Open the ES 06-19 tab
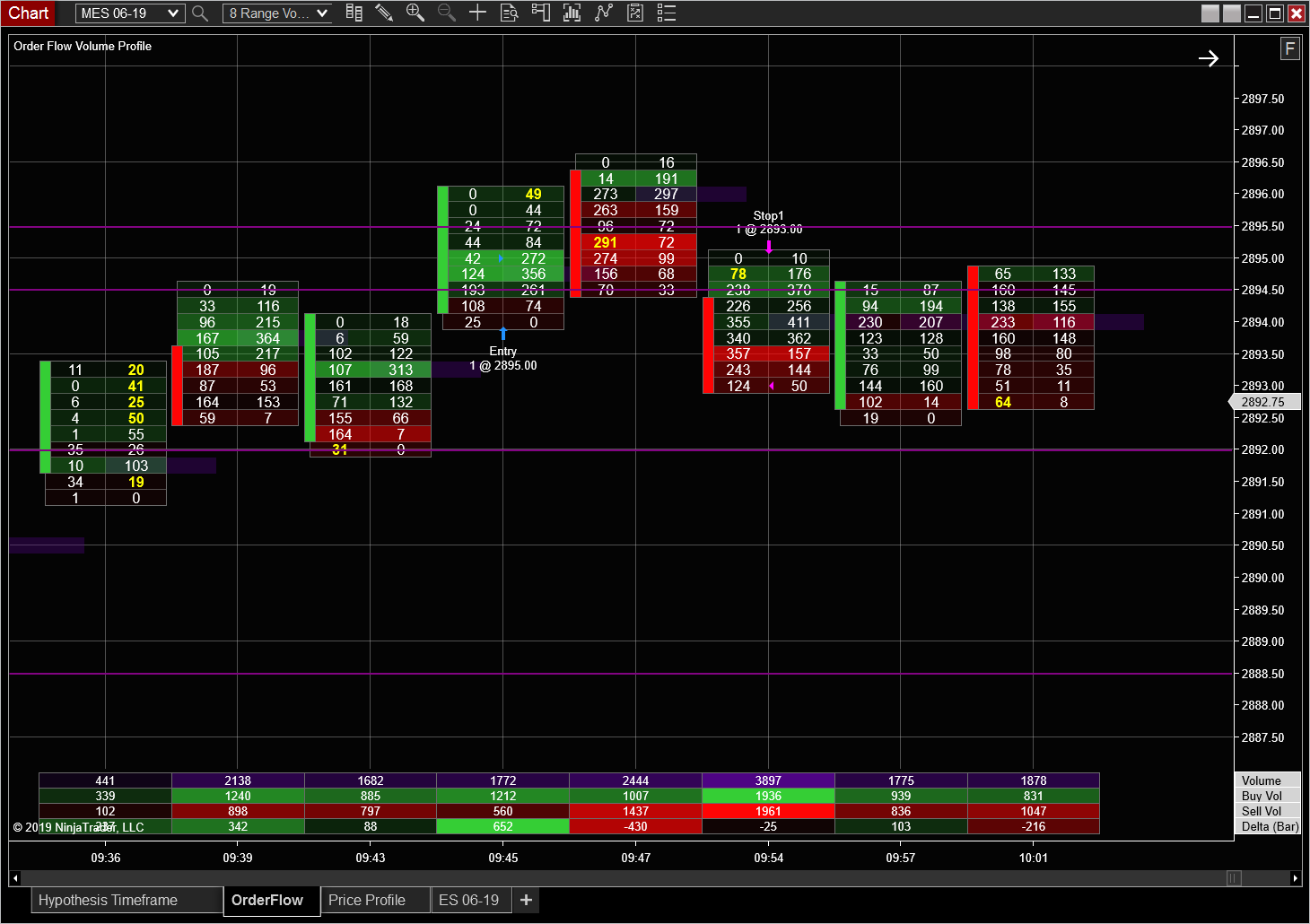Viewport: 1310px width, 924px height. (x=471, y=900)
